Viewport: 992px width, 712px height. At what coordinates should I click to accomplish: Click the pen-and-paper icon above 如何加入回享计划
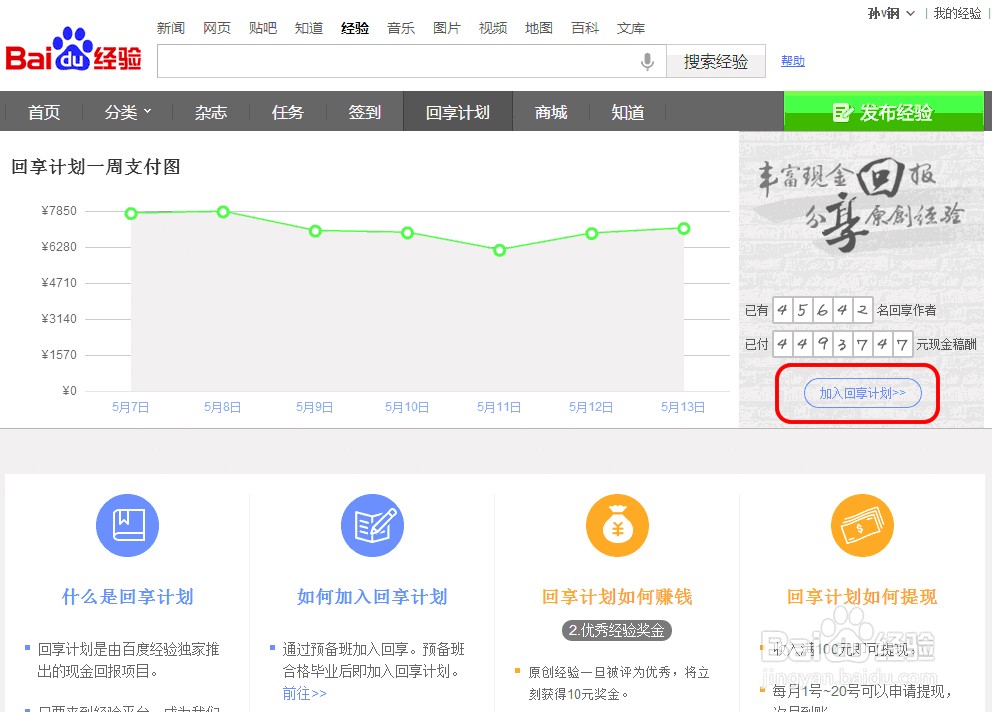pos(372,525)
